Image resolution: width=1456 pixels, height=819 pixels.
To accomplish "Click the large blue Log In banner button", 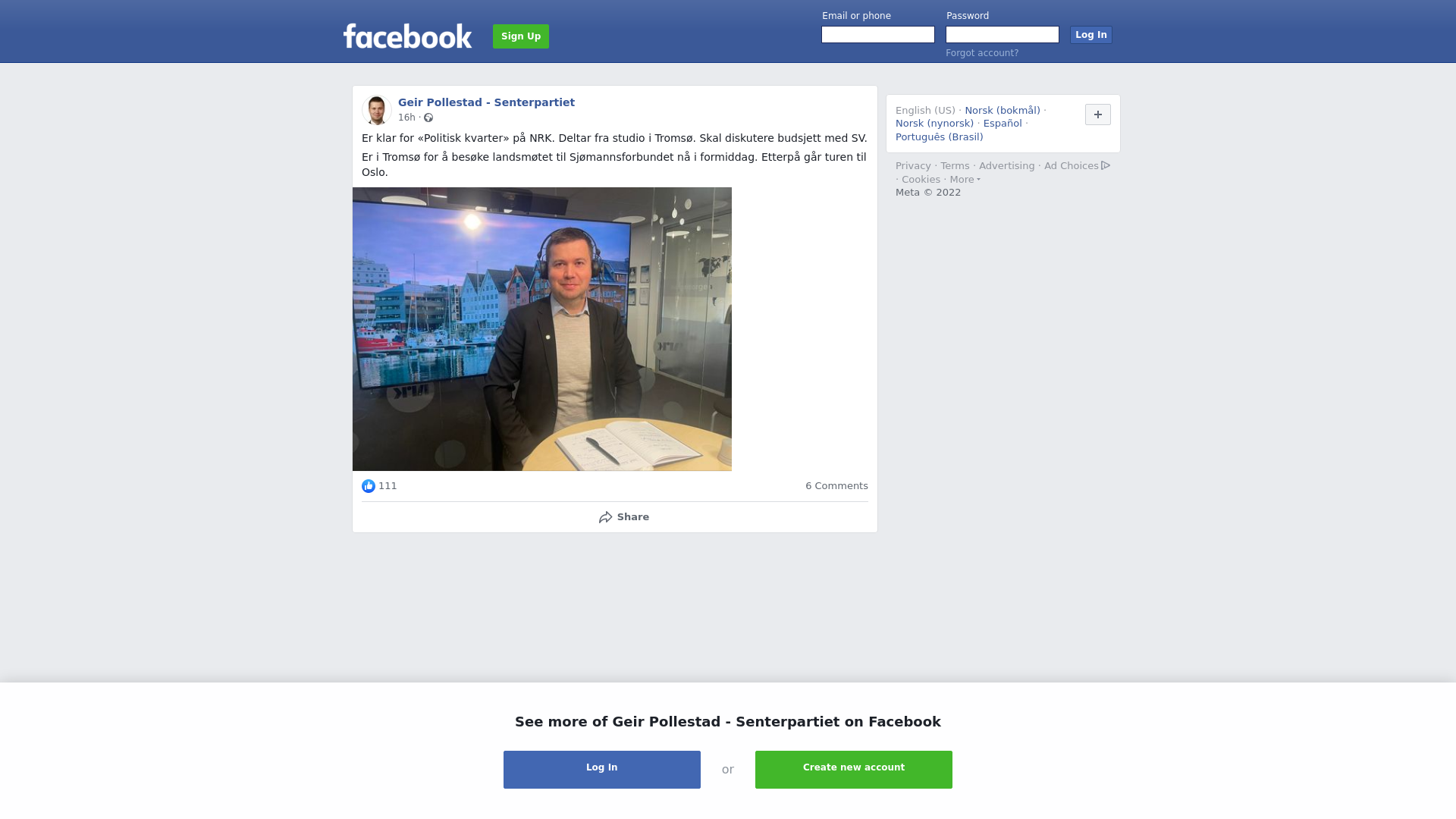I will (x=602, y=770).
